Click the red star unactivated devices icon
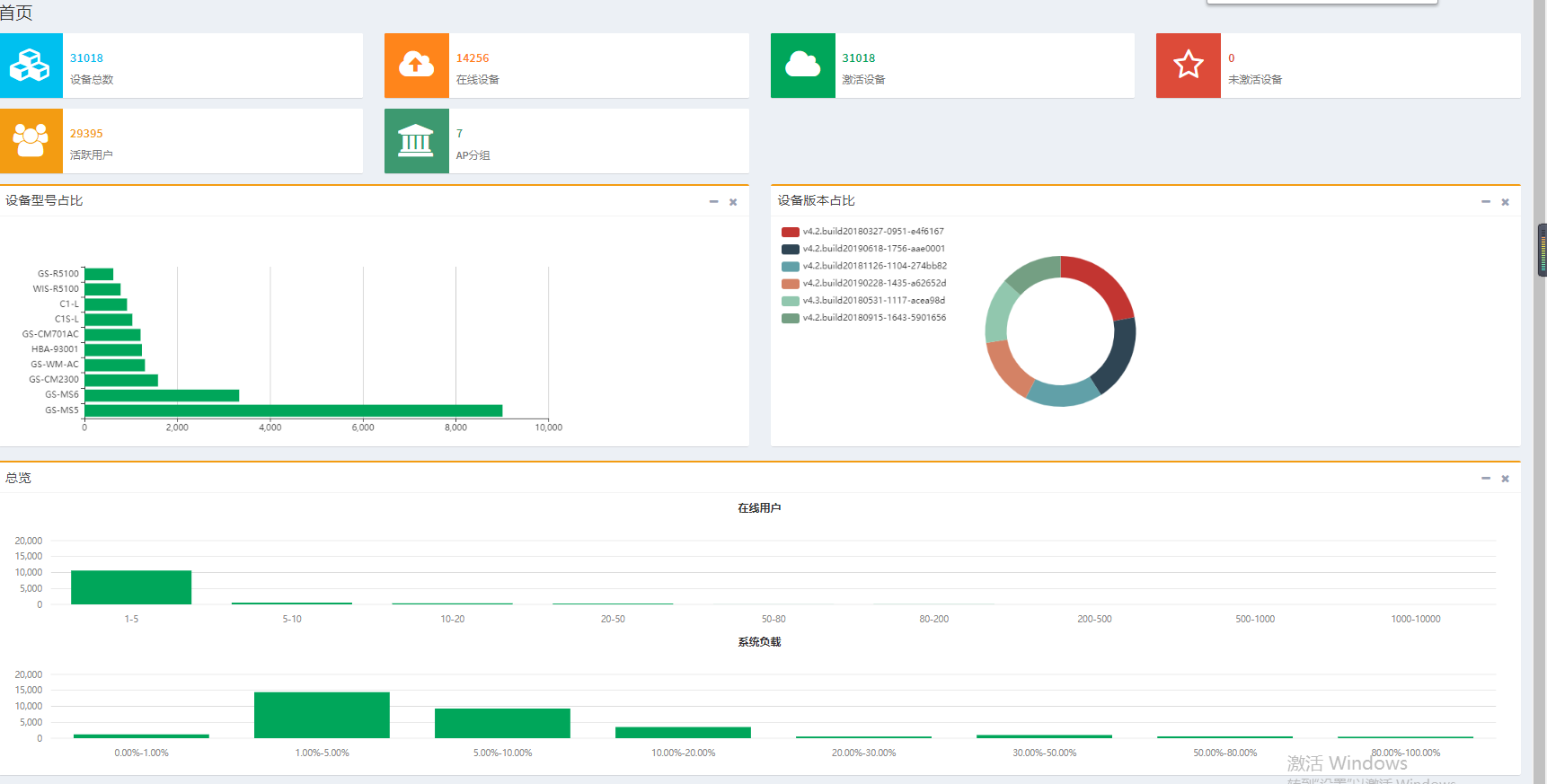This screenshot has width=1547, height=784. (1188, 66)
